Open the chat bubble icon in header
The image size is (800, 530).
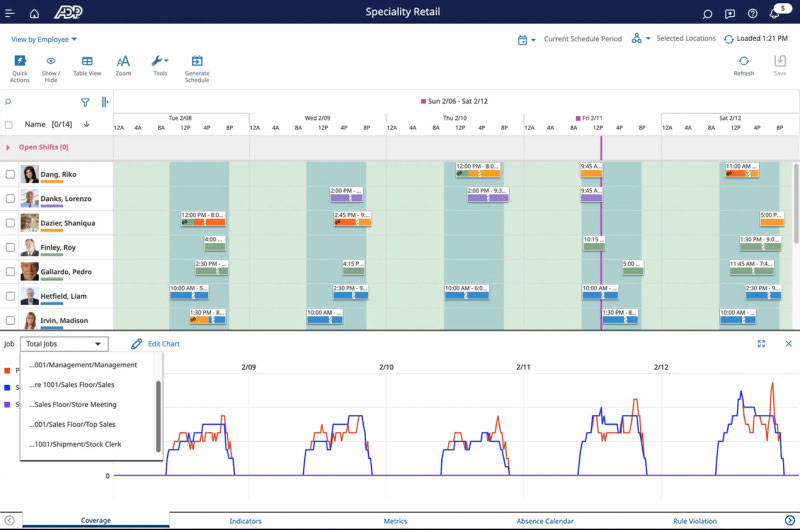[x=707, y=14]
